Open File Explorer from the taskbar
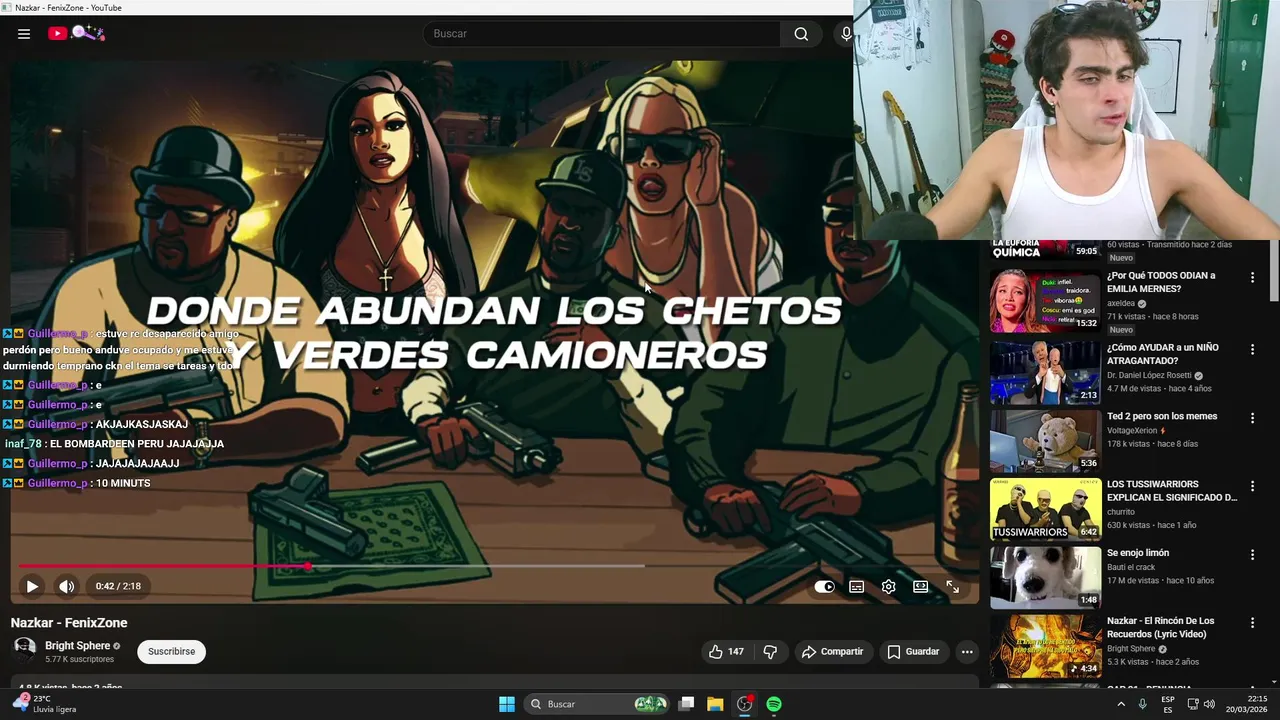 (x=715, y=704)
